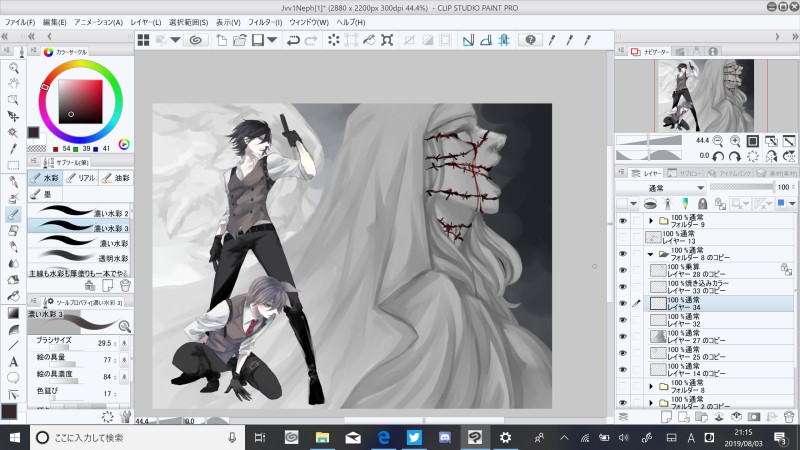Open the Clip Studio spiral launcher
Image resolution: width=800 pixels, height=450 pixels.
[x=195, y=40]
